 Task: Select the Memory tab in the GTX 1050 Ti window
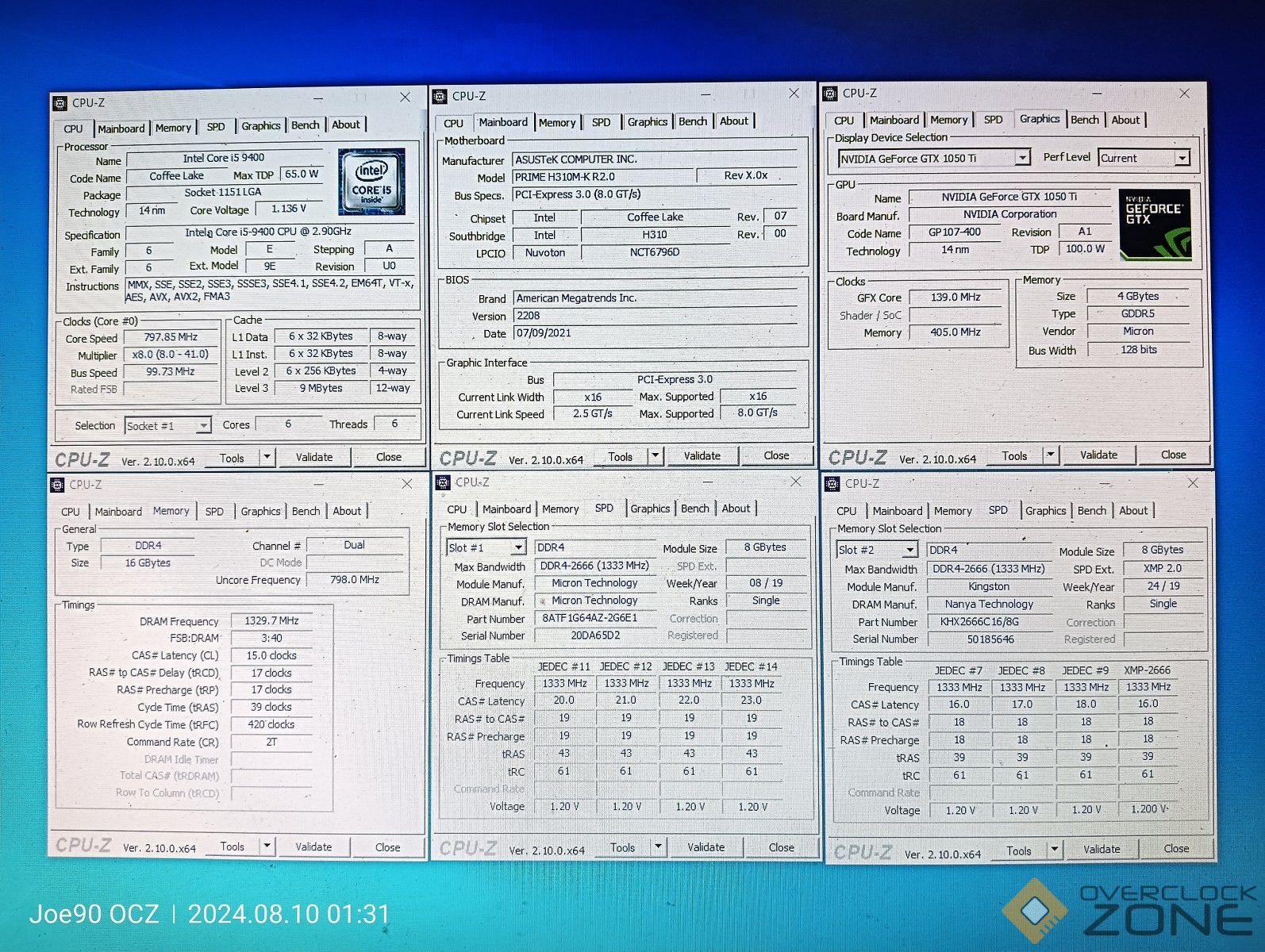pos(949,120)
